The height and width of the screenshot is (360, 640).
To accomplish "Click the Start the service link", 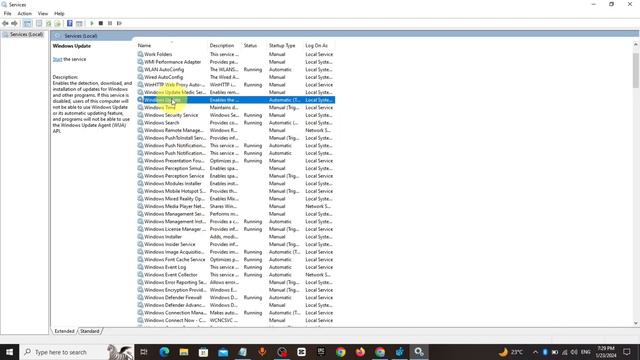I will (x=57, y=59).
